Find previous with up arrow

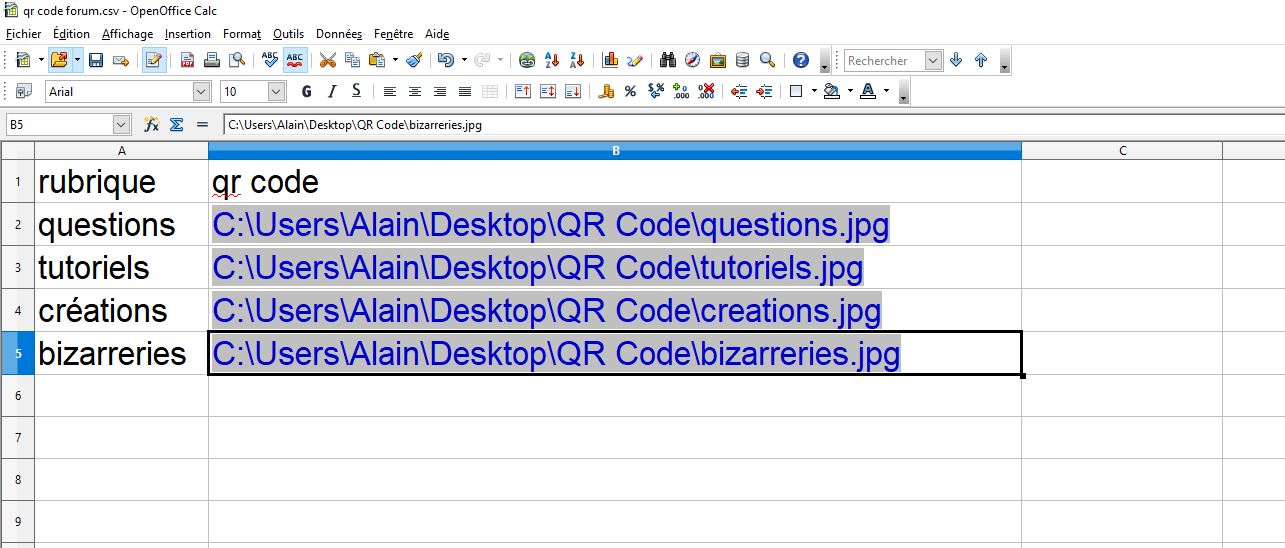click(x=981, y=60)
